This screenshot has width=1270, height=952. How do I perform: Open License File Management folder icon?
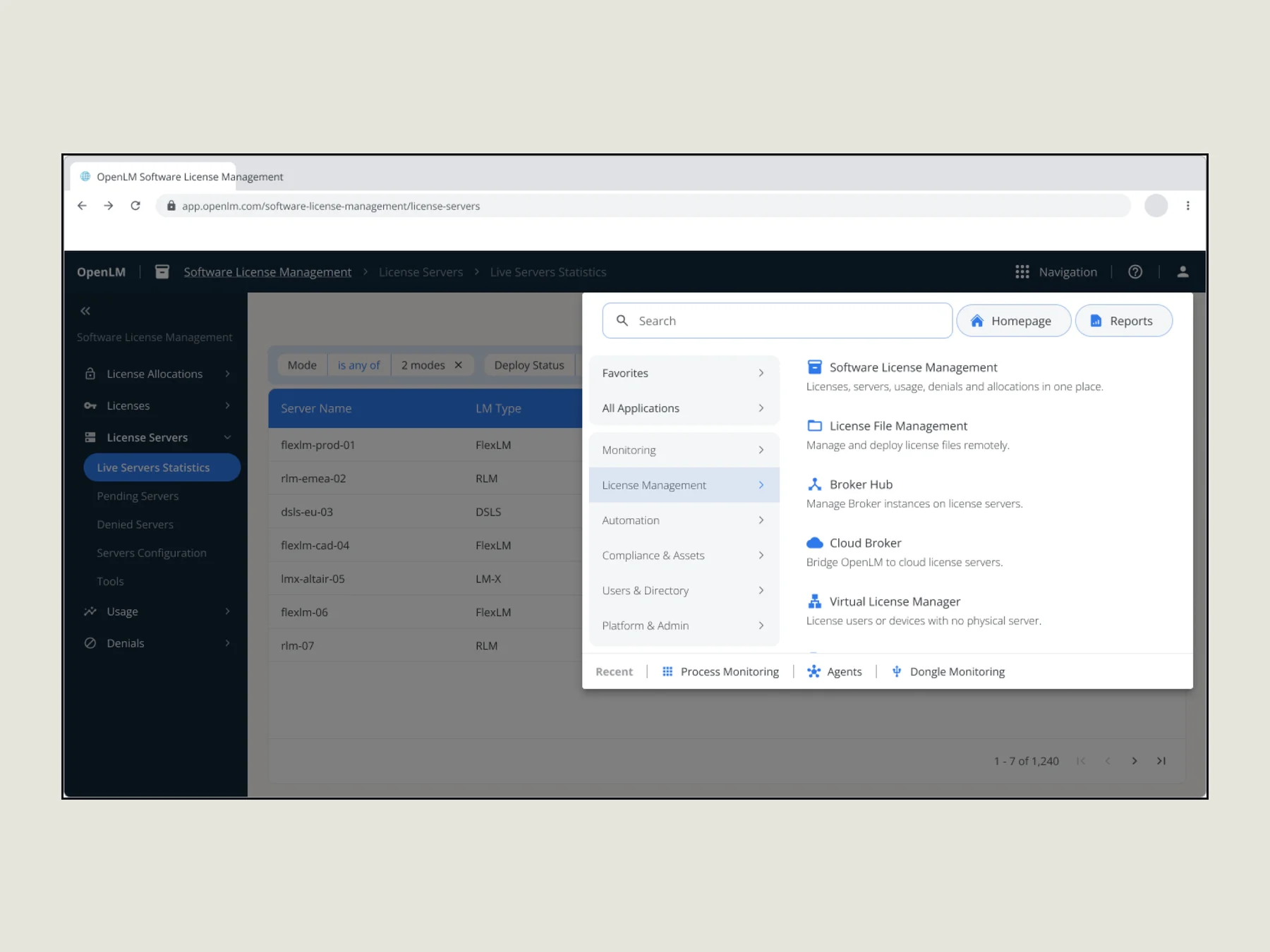(x=815, y=426)
